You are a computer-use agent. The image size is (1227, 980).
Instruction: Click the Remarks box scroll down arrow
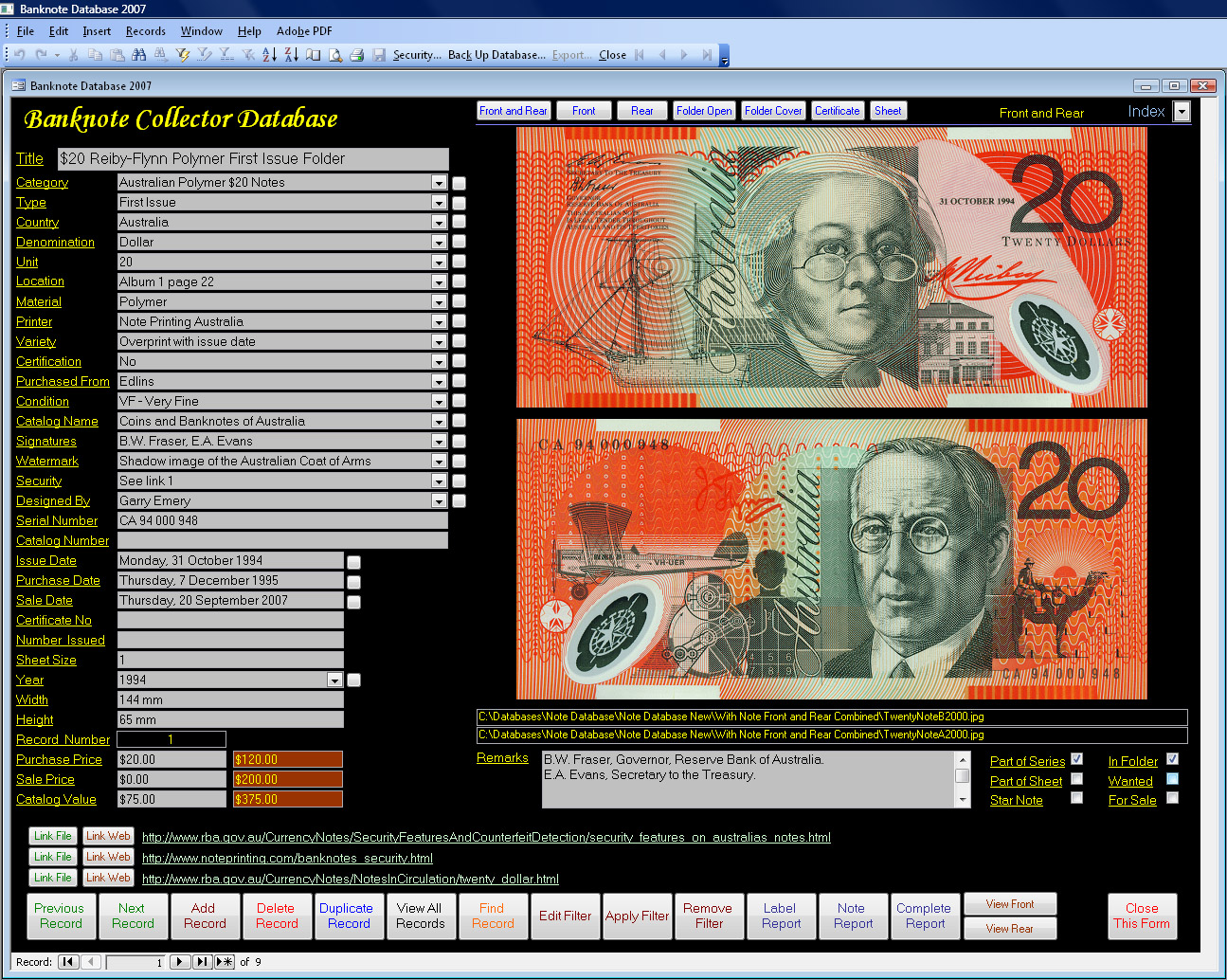(964, 800)
